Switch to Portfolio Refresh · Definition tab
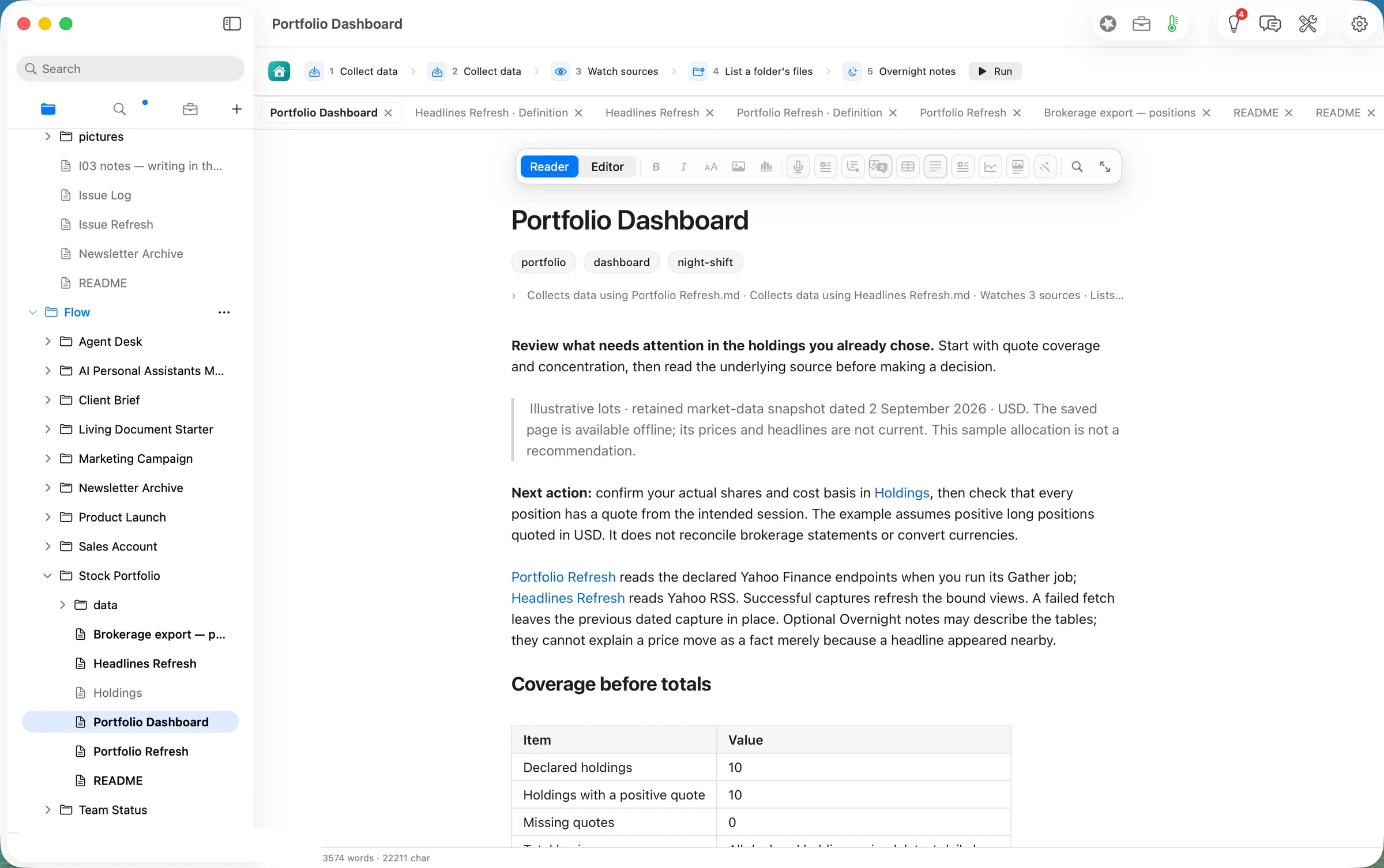The width and height of the screenshot is (1384, 868). click(x=809, y=113)
